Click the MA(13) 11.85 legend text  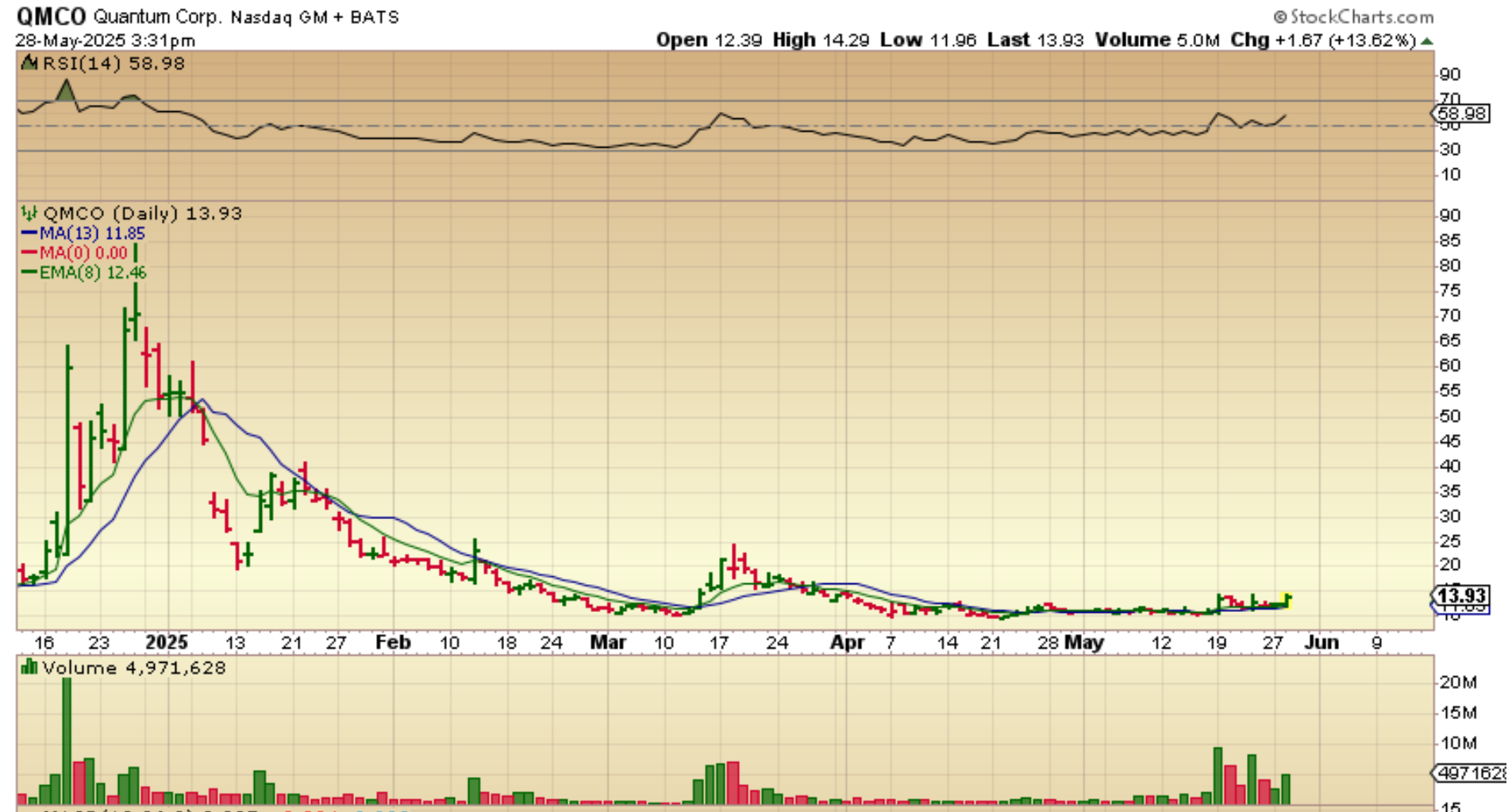(x=92, y=233)
